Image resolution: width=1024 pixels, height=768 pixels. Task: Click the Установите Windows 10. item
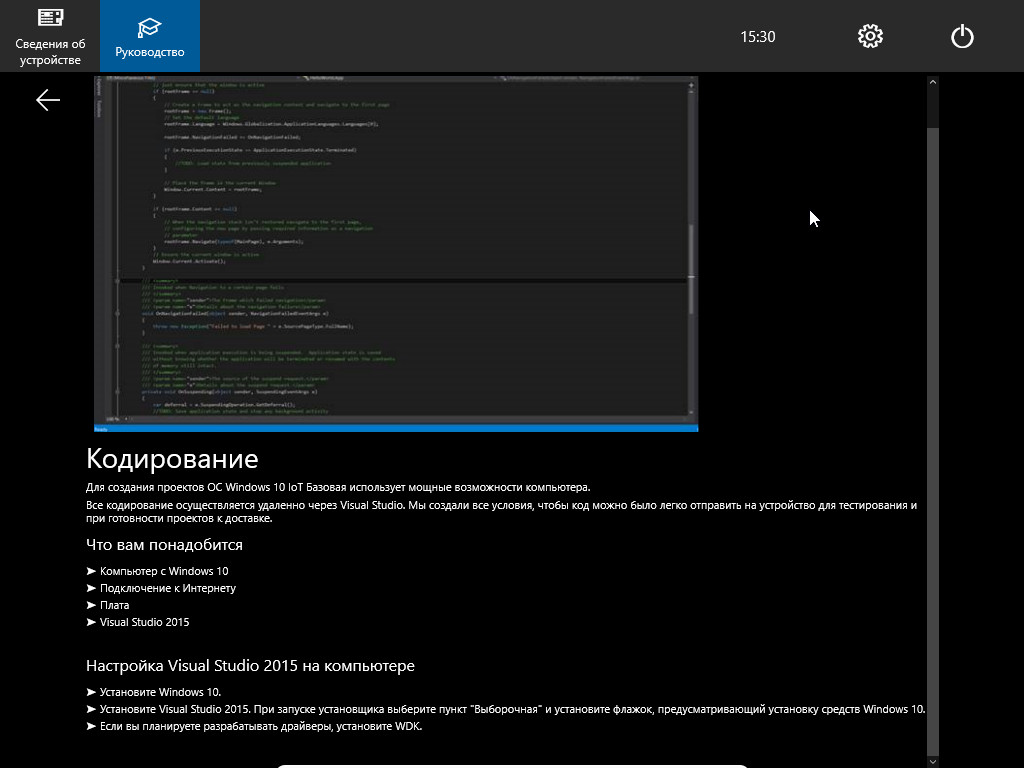154,692
